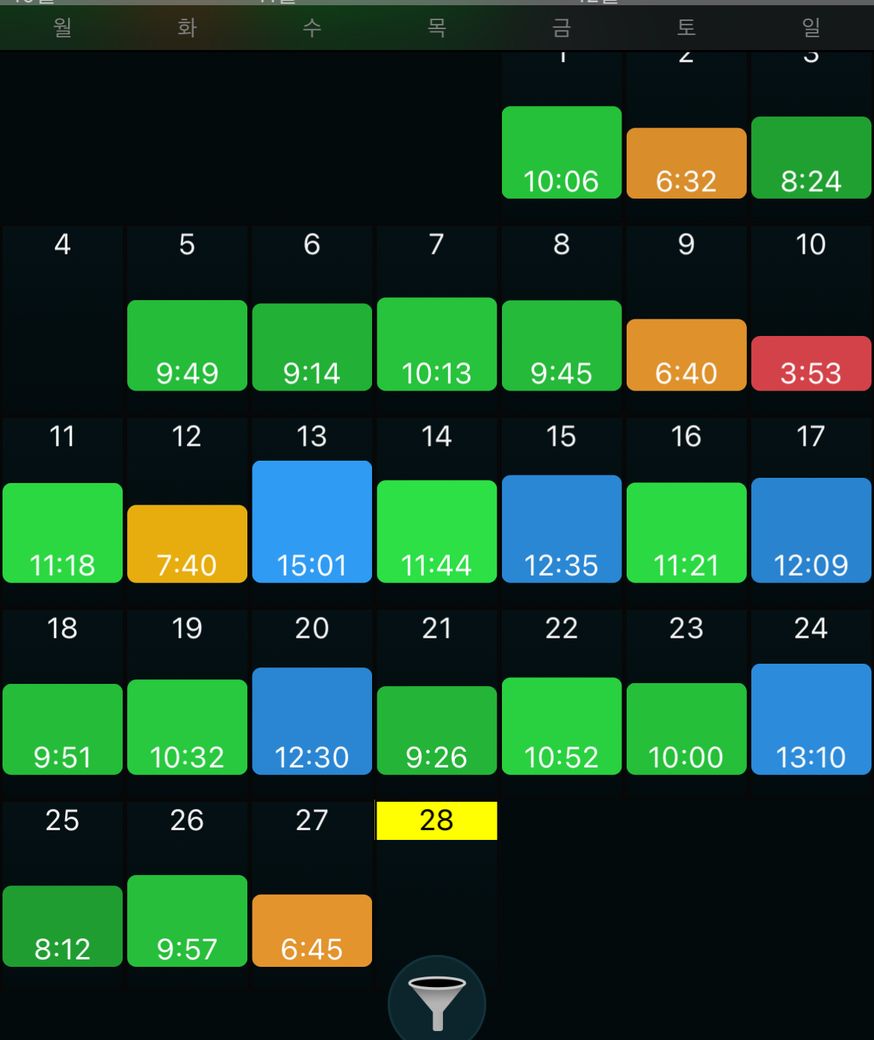Open the 10:13 block on day 7
Screen dimensions: 874x1040
click(x=437, y=344)
